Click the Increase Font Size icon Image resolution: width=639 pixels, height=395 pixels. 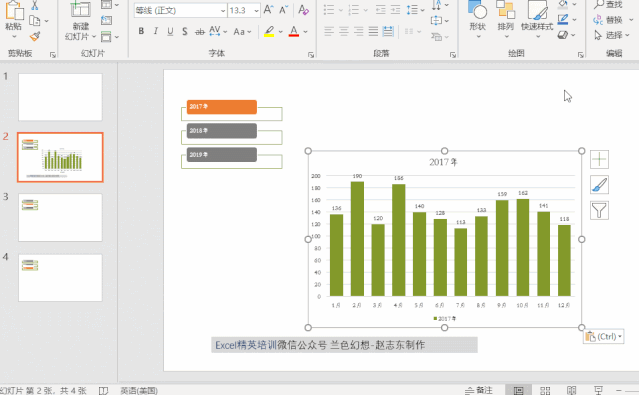[x=268, y=10]
